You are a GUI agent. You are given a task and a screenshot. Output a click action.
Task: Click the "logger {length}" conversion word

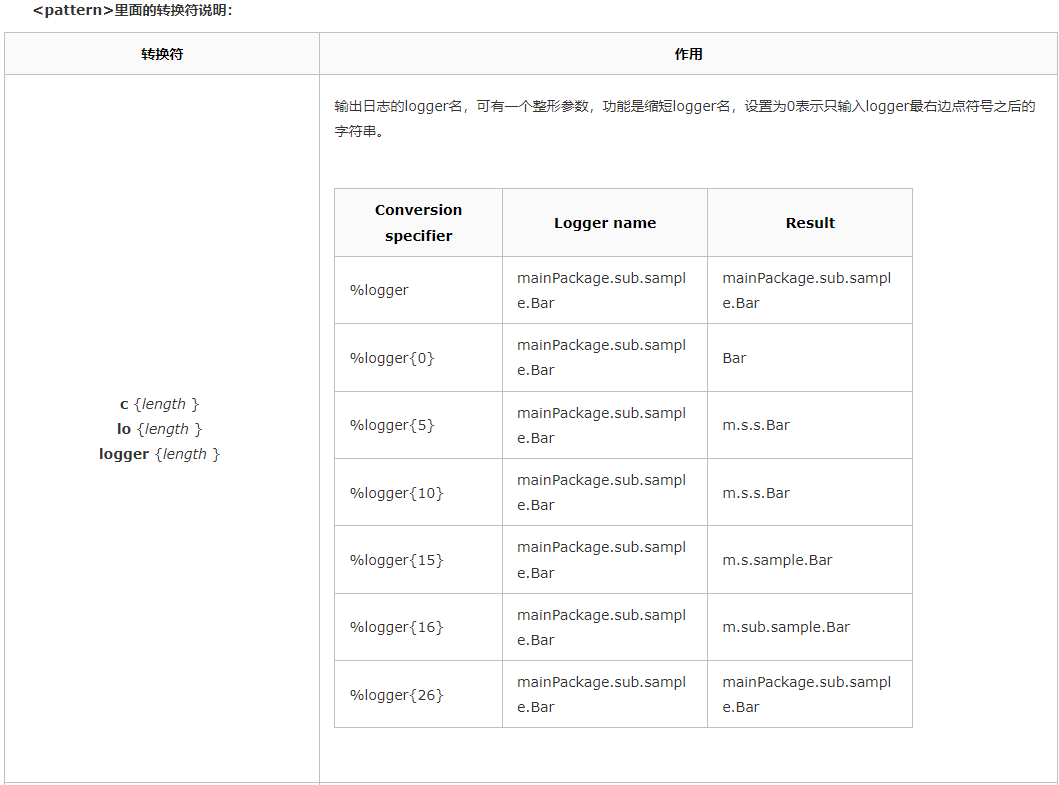coord(159,454)
